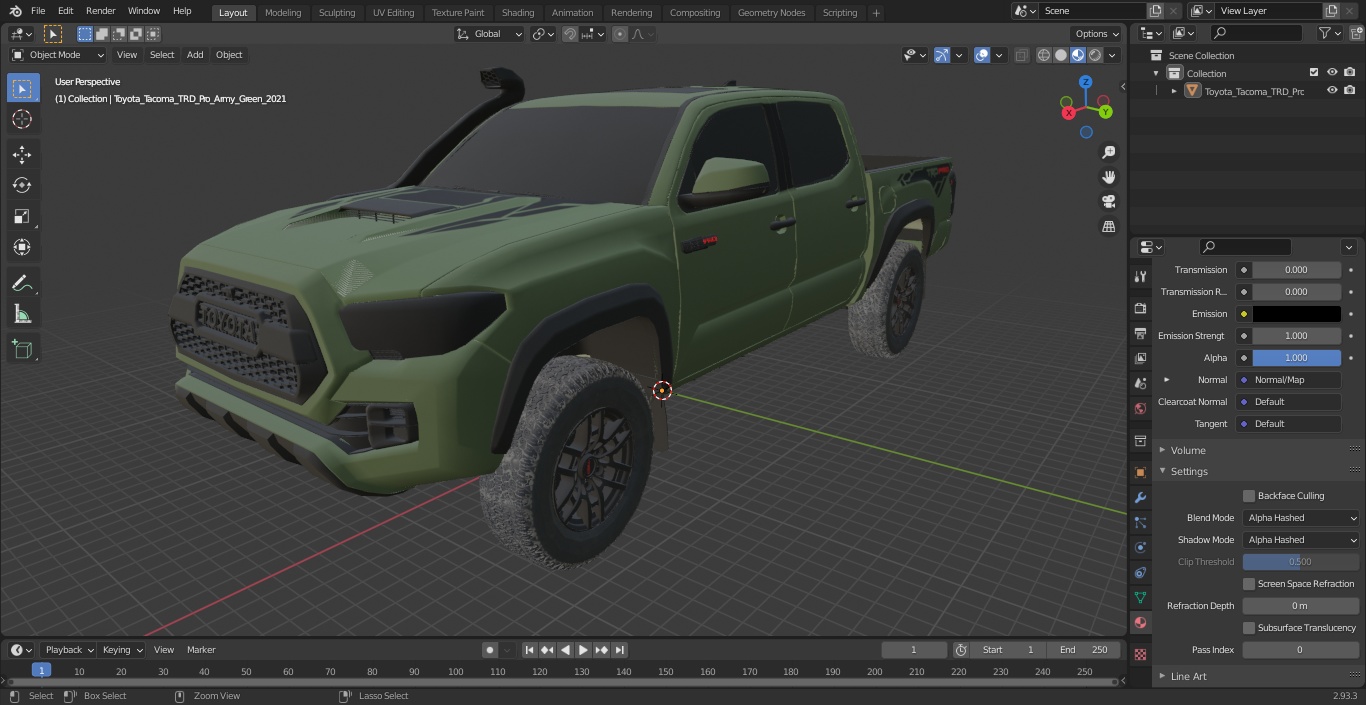1366x705 pixels.
Task: Toggle camera view icon
Action: point(1108,202)
